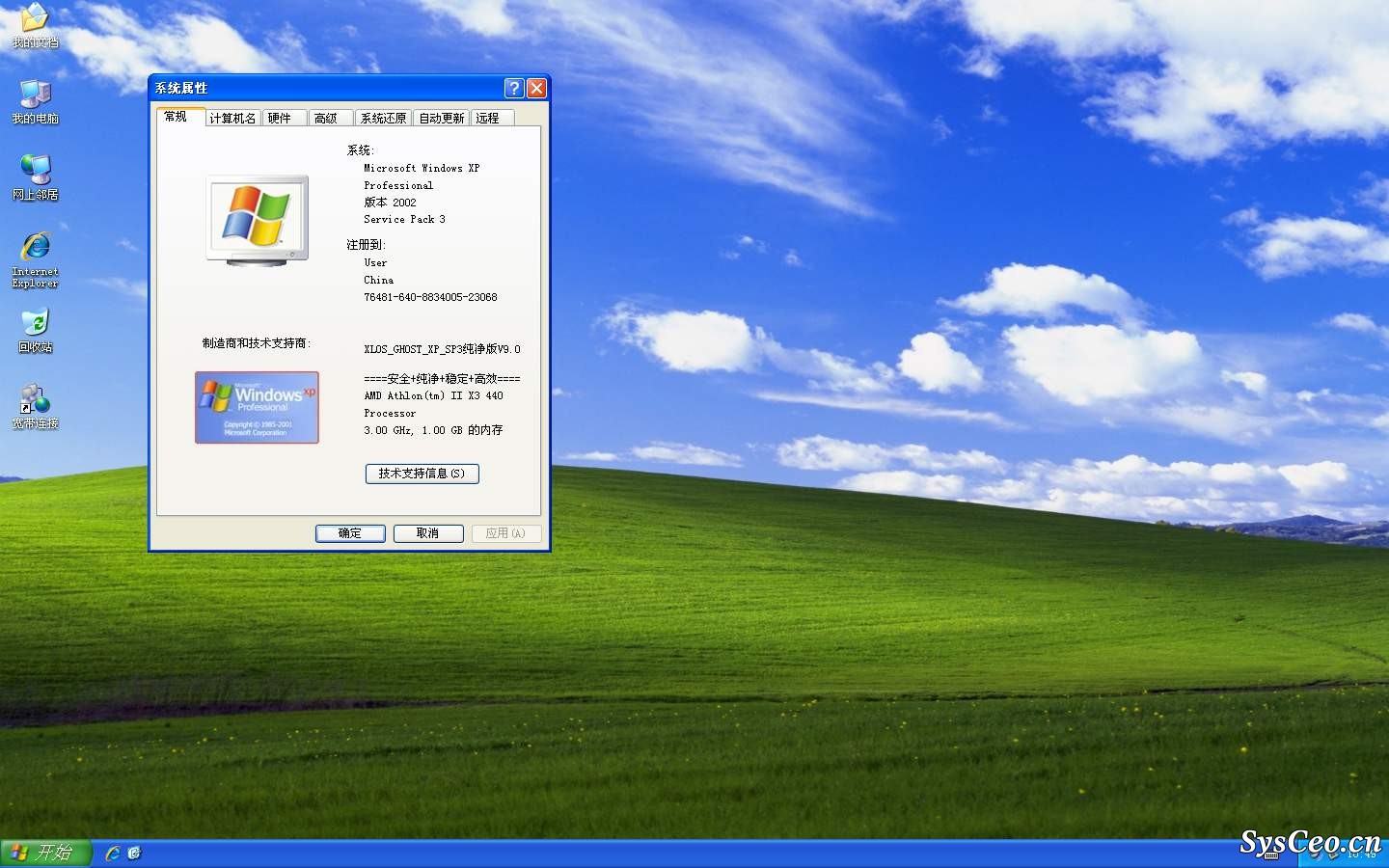Image resolution: width=1389 pixels, height=868 pixels.
Task: Open the 开始 start menu
Action: [45, 853]
